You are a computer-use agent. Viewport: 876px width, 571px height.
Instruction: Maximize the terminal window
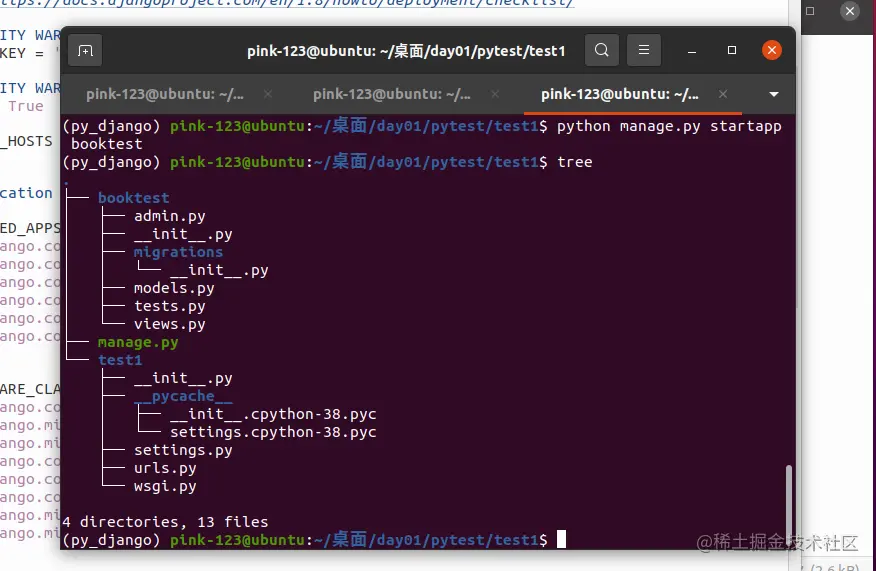tap(732, 50)
